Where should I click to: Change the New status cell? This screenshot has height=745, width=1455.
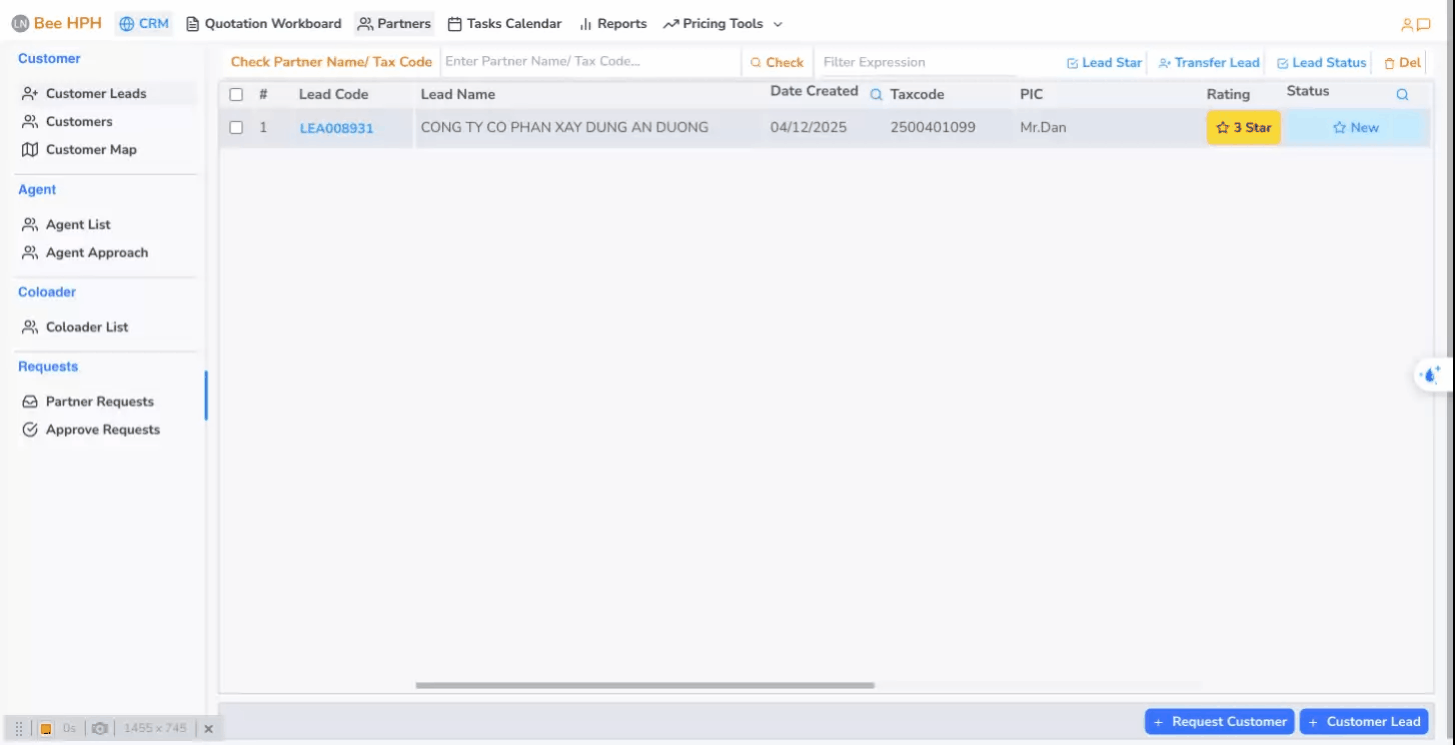click(x=1355, y=128)
